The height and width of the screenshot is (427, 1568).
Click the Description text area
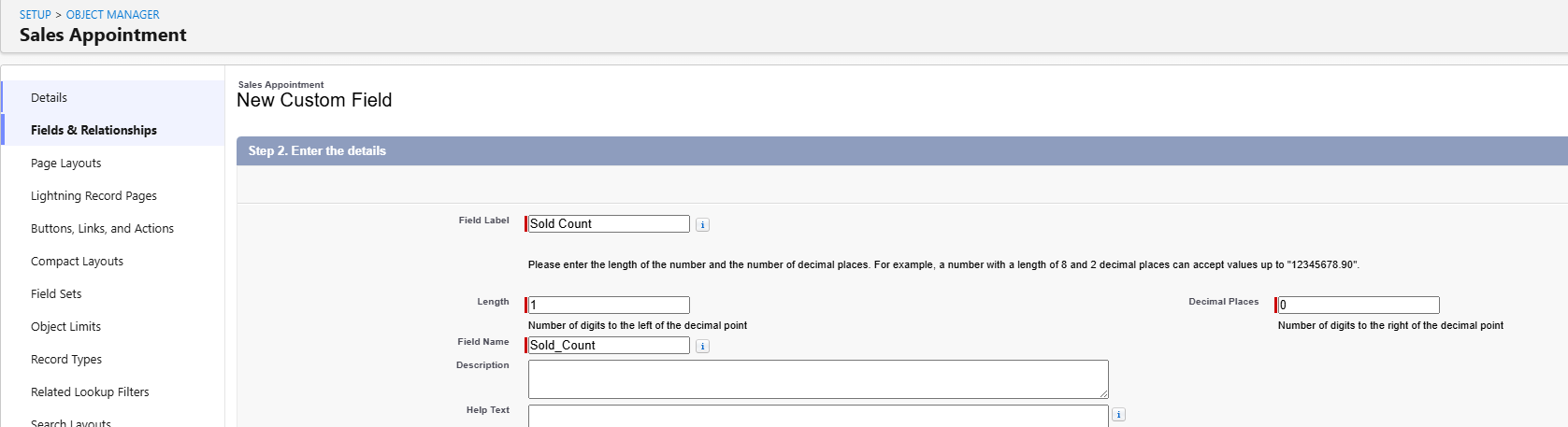click(818, 379)
